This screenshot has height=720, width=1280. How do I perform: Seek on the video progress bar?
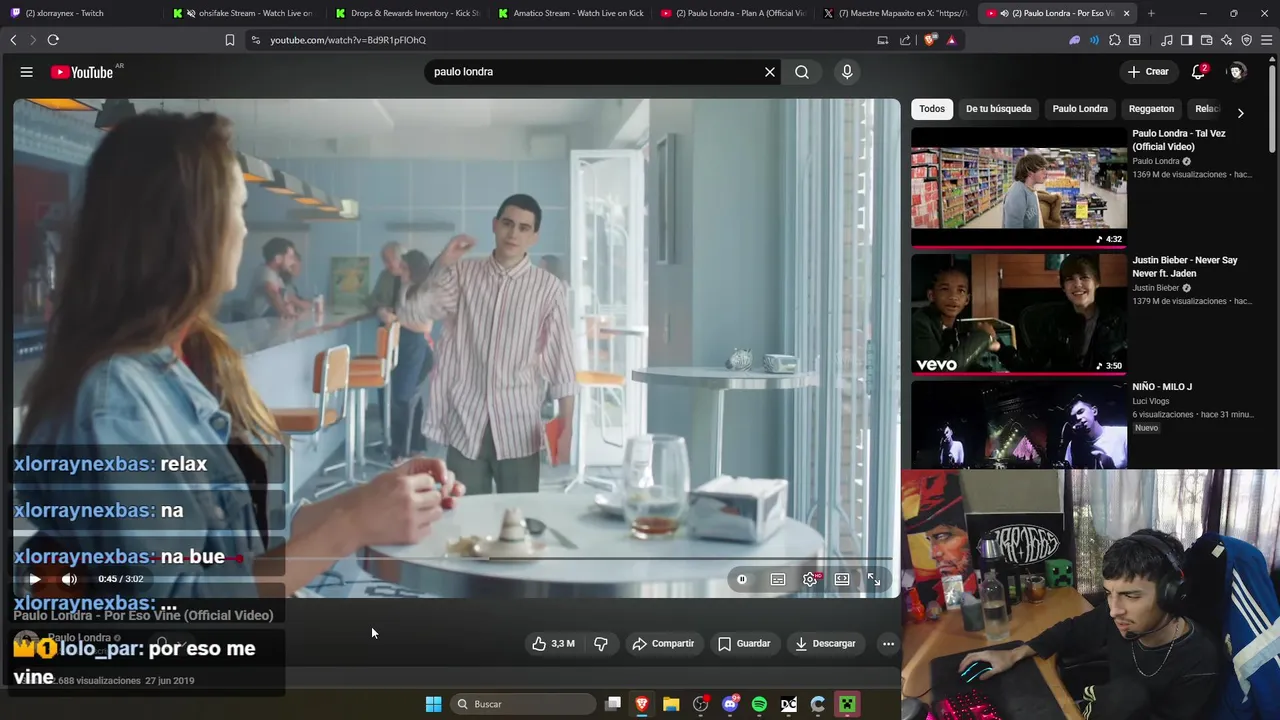[x=452, y=558]
